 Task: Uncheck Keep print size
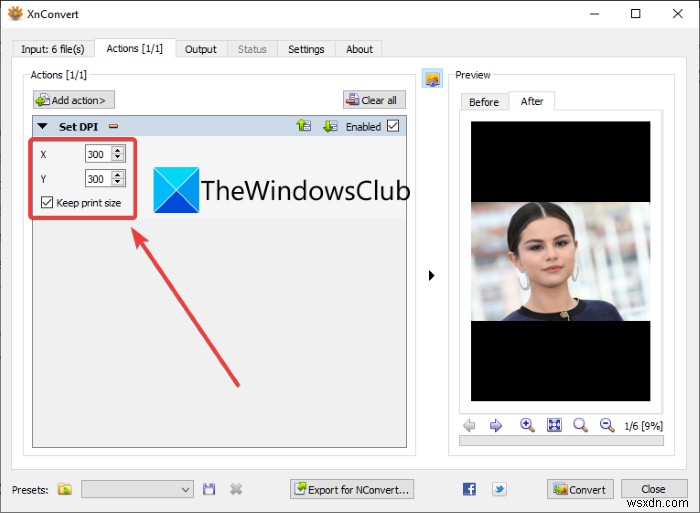(47, 203)
